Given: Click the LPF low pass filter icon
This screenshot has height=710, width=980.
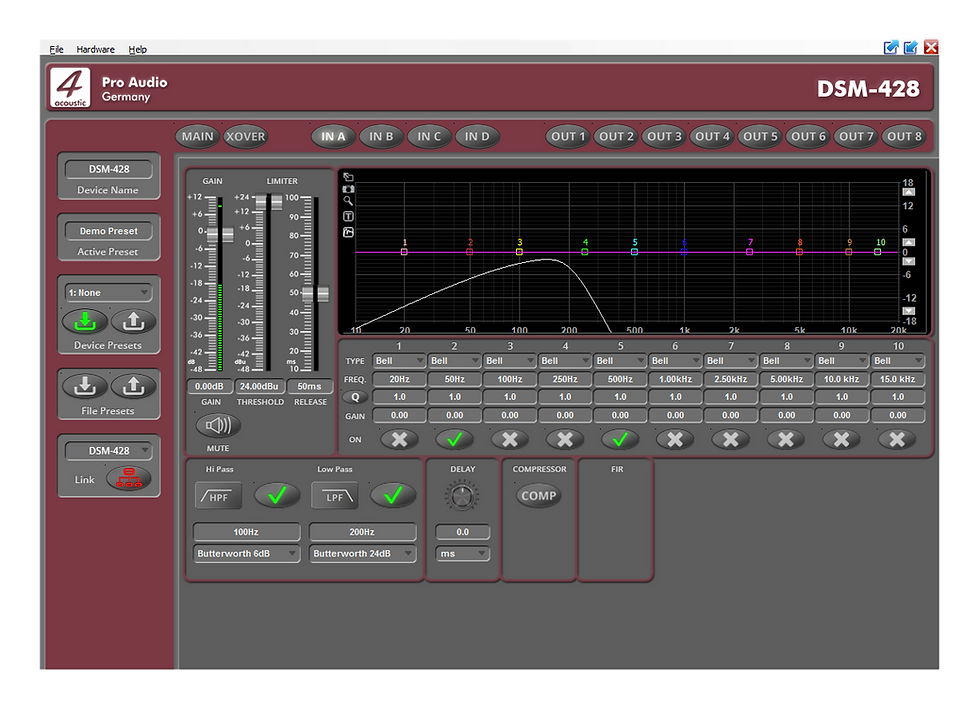Looking at the screenshot, I should pyautogui.click(x=335, y=497).
